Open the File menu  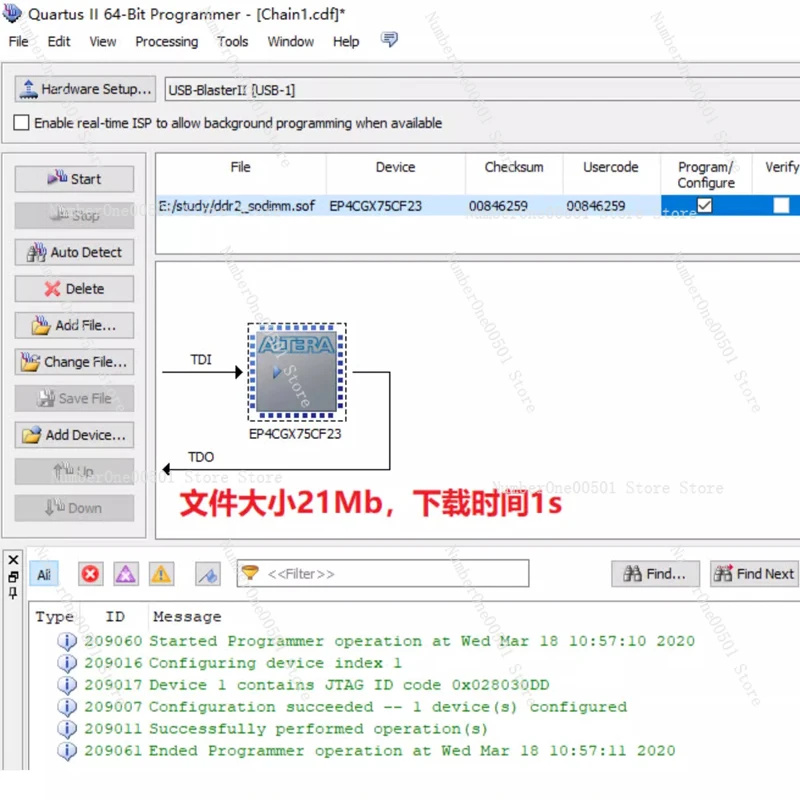[x=18, y=41]
